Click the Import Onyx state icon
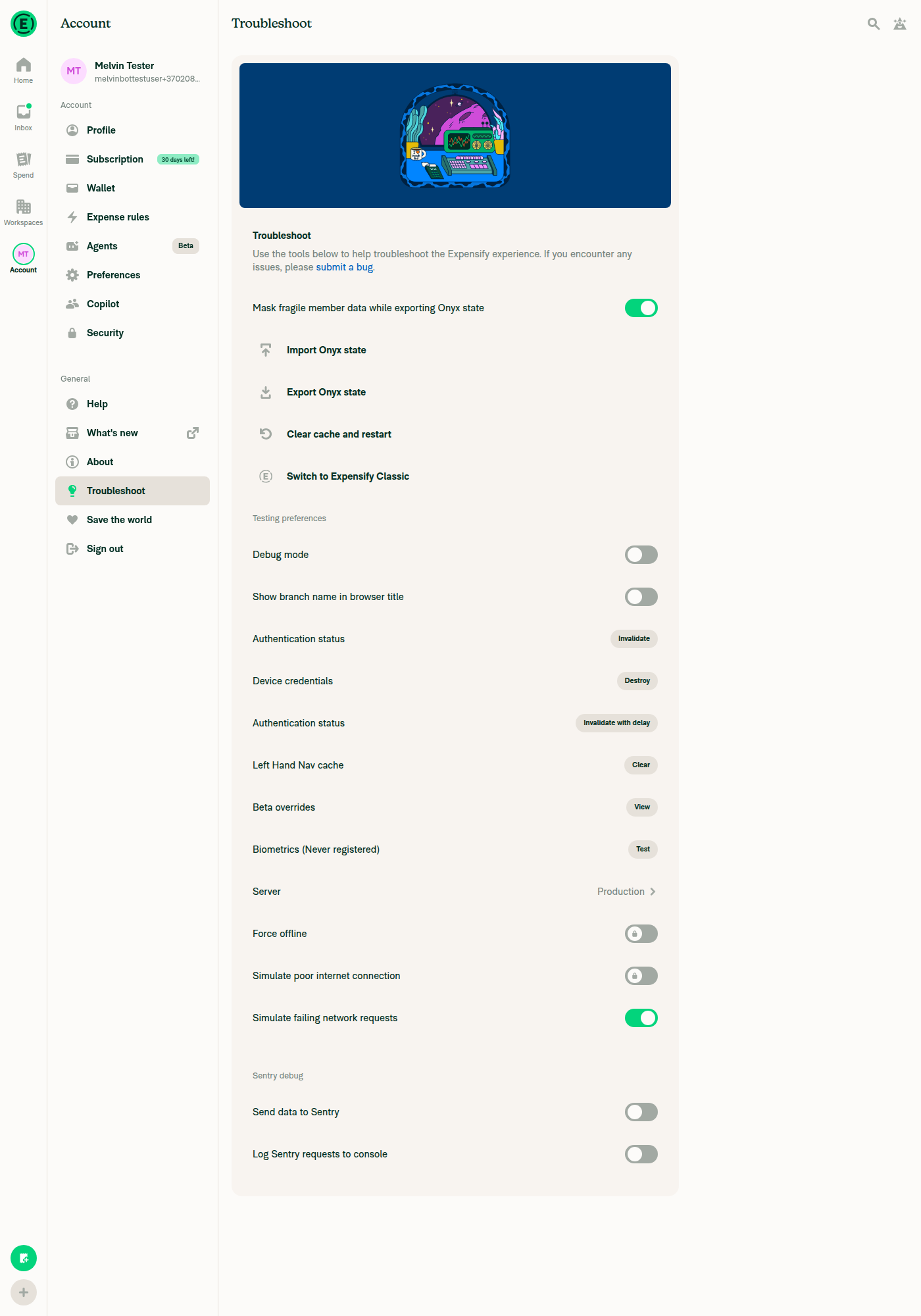This screenshot has width=921, height=1316. 266,350
